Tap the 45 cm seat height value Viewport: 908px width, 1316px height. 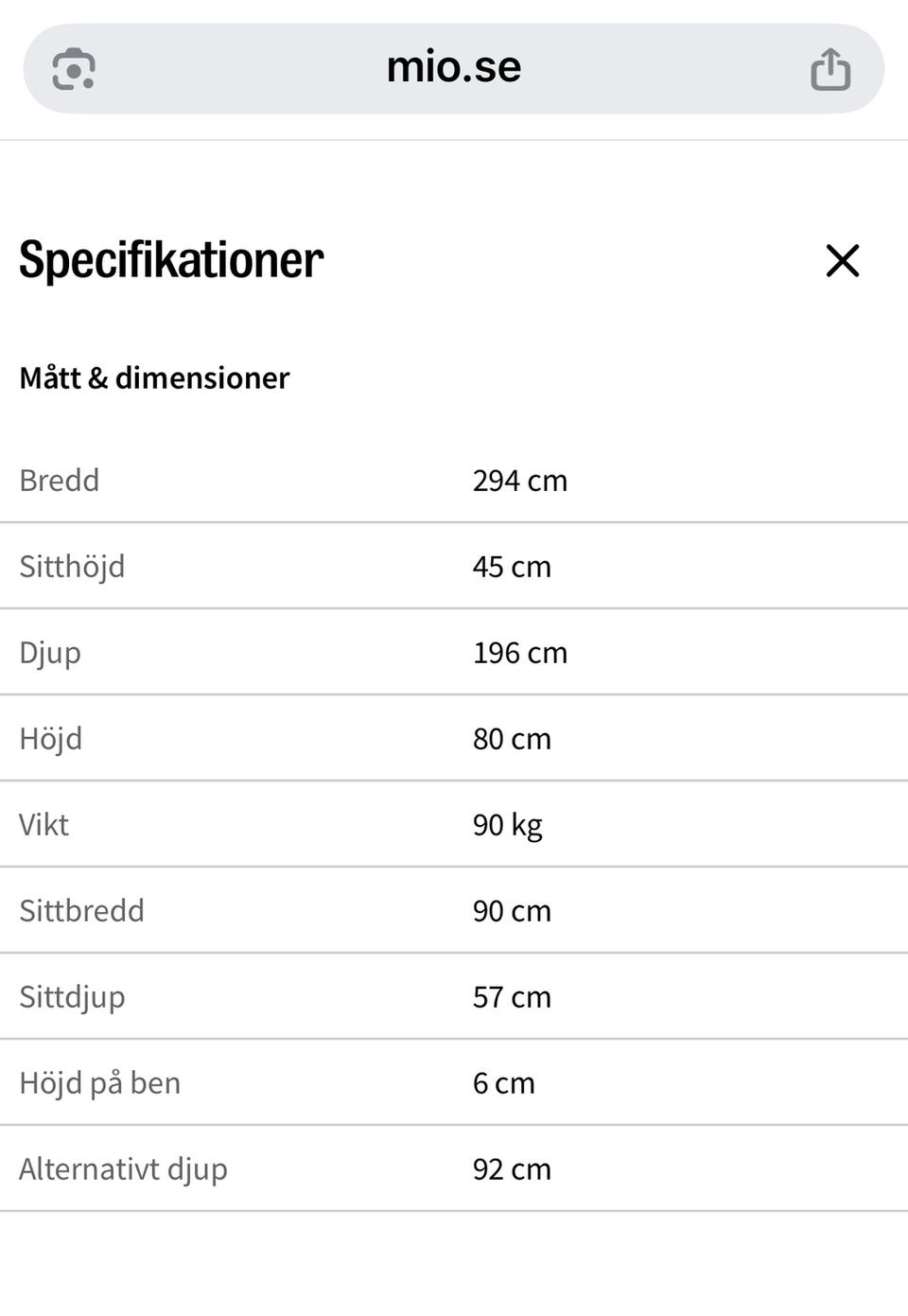[512, 567]
